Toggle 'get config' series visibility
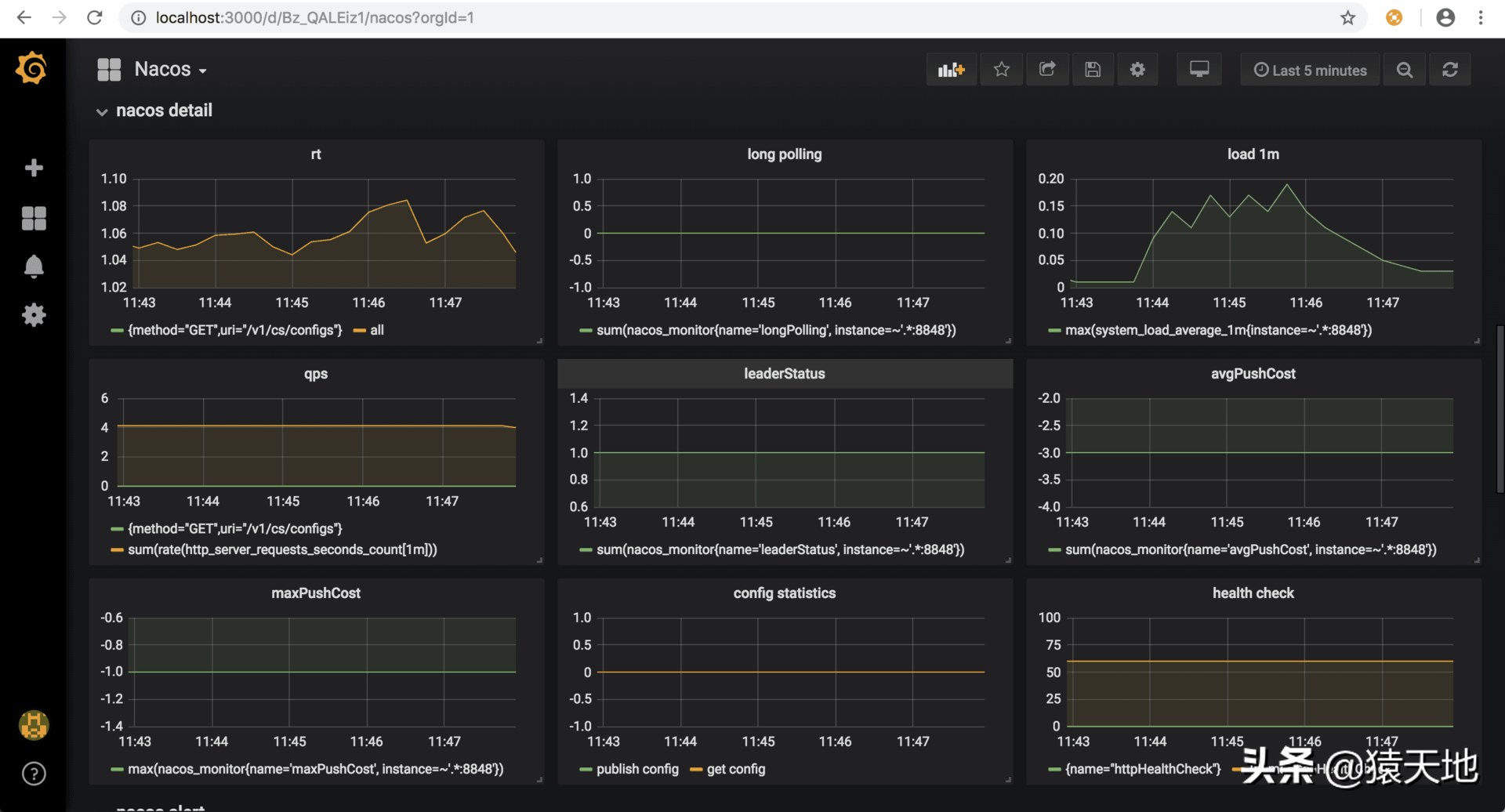The image size is (1505, 812). point(735,770)
